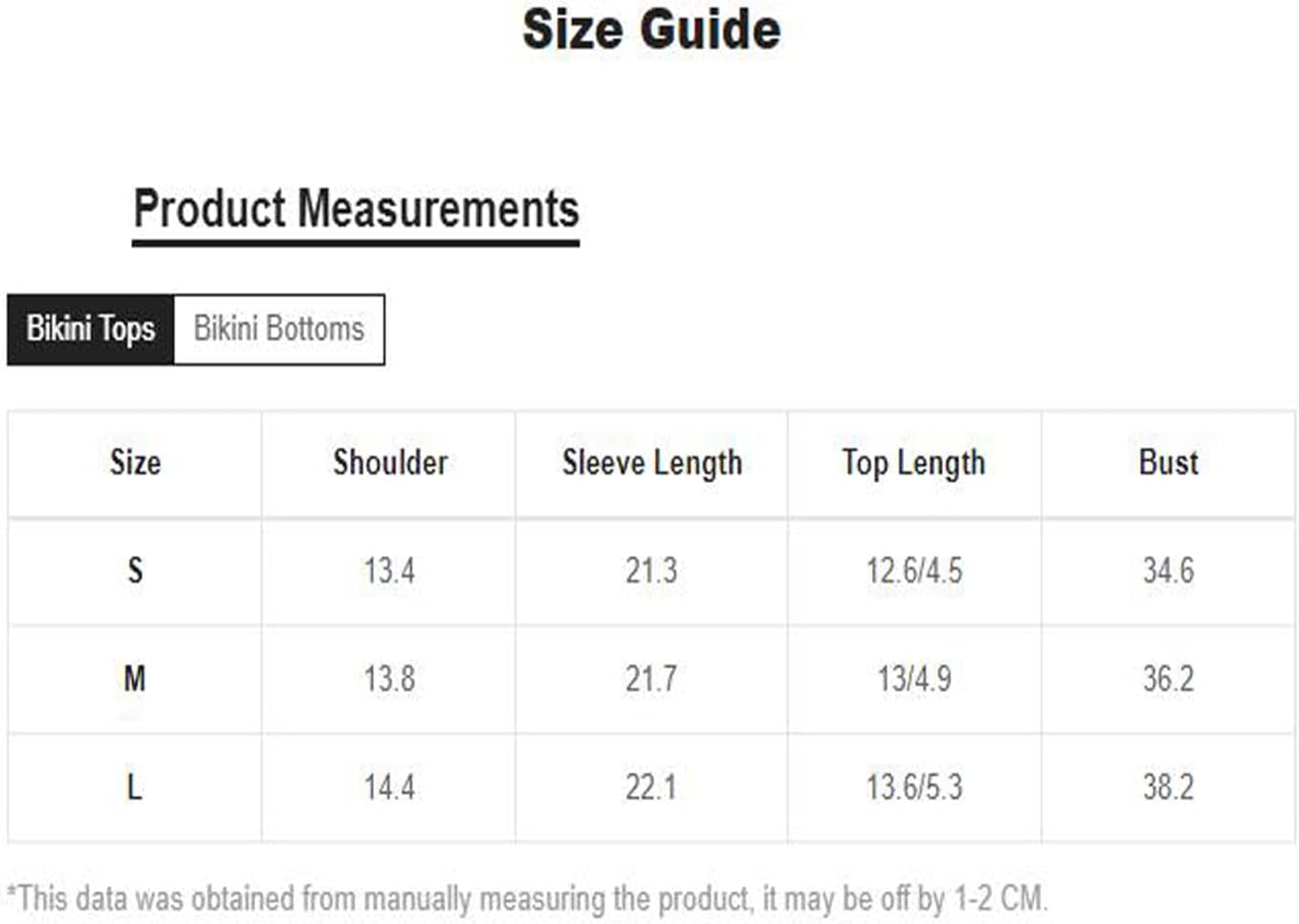Click the Shoulder column header
The height and width of the screenshot is (924, 1299).
tap(390, 463)
